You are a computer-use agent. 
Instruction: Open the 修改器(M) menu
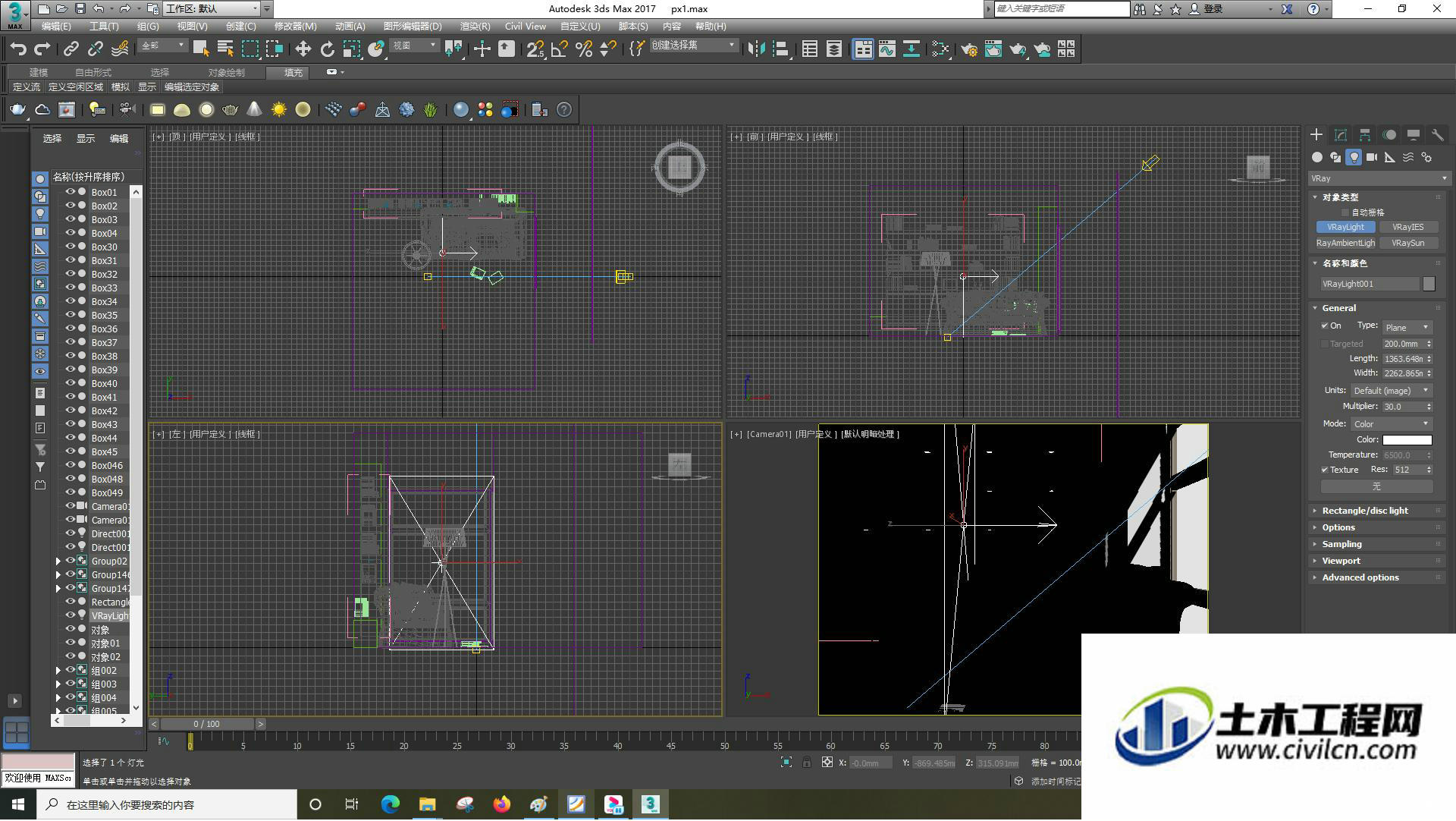pyautogui.click(x=295, y=27)
